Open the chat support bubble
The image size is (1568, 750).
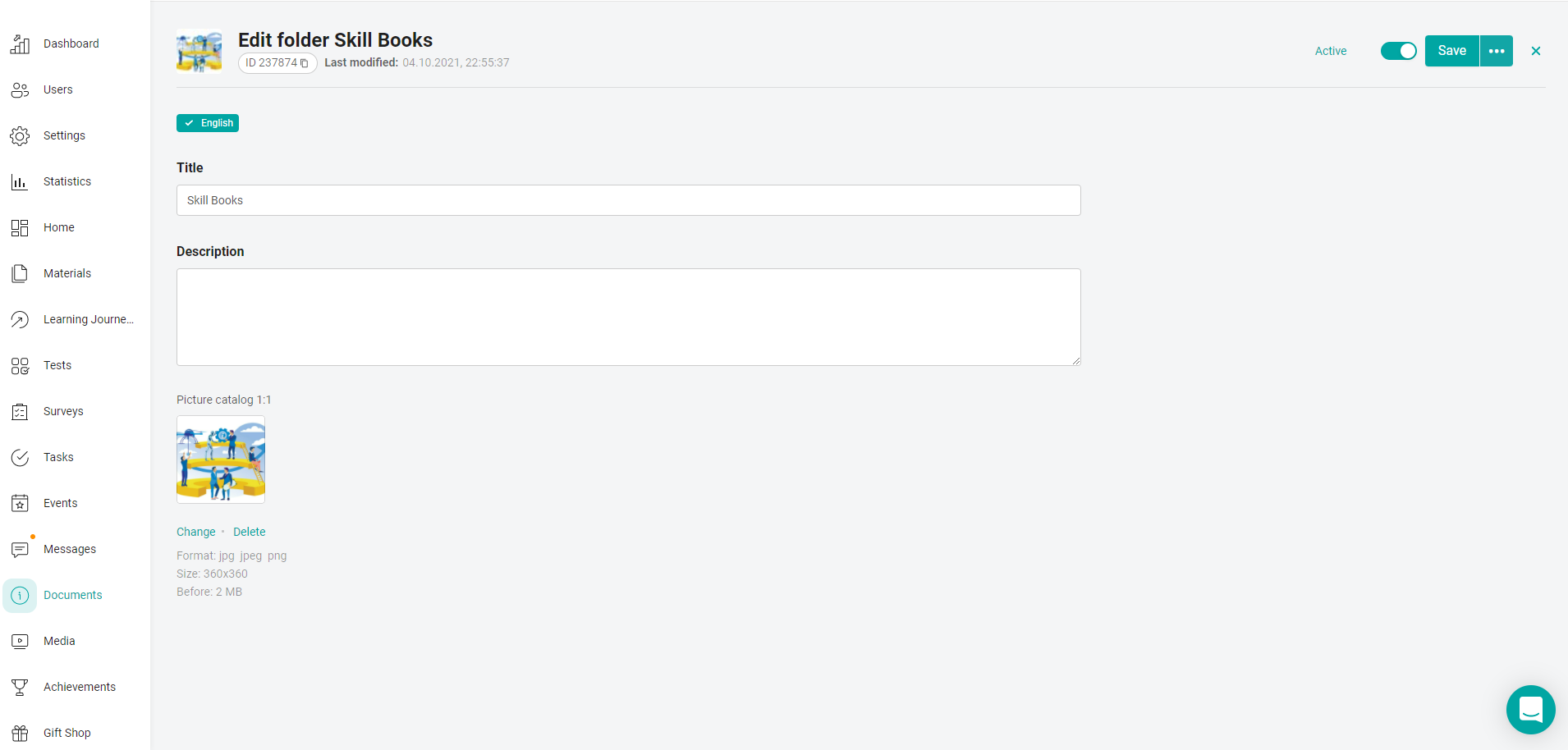(1530, 710)
